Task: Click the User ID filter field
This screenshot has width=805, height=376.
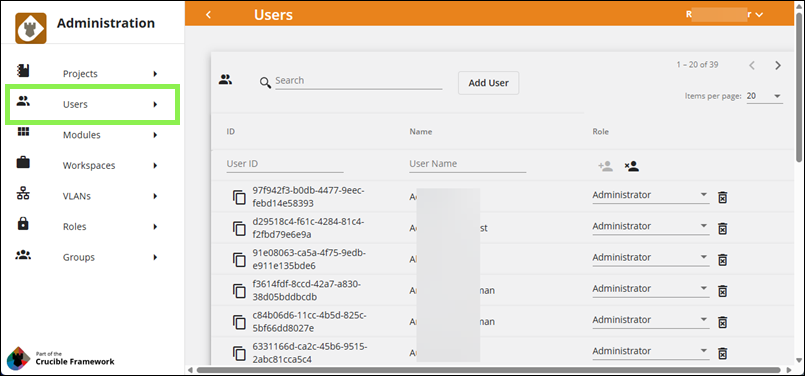Action: (x=285, y=164)
